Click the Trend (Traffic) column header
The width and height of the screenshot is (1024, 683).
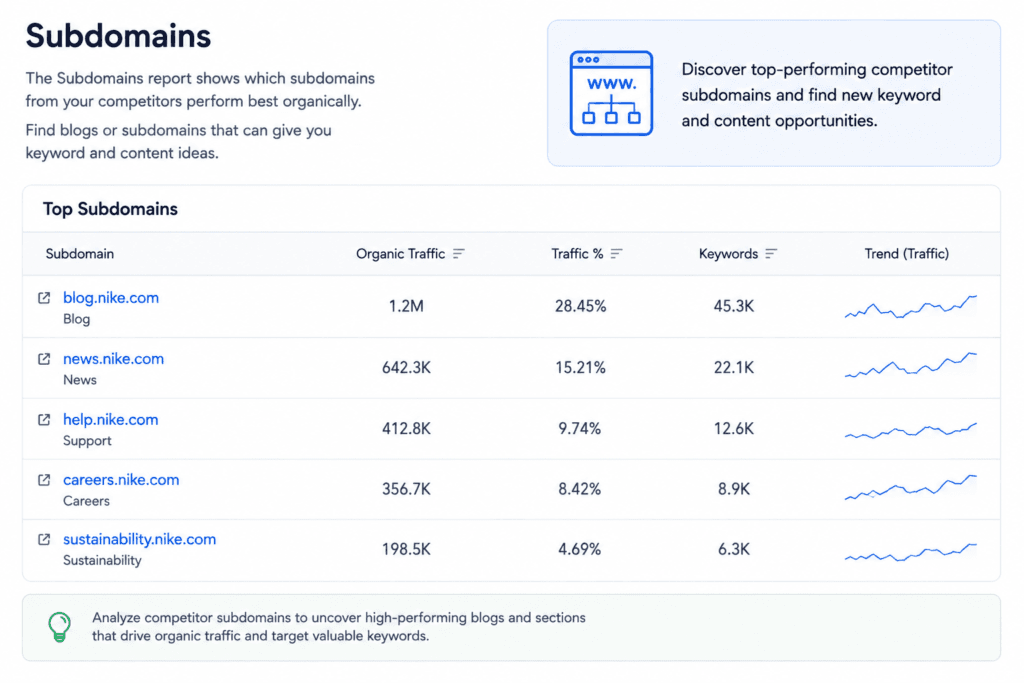point(906,254)
